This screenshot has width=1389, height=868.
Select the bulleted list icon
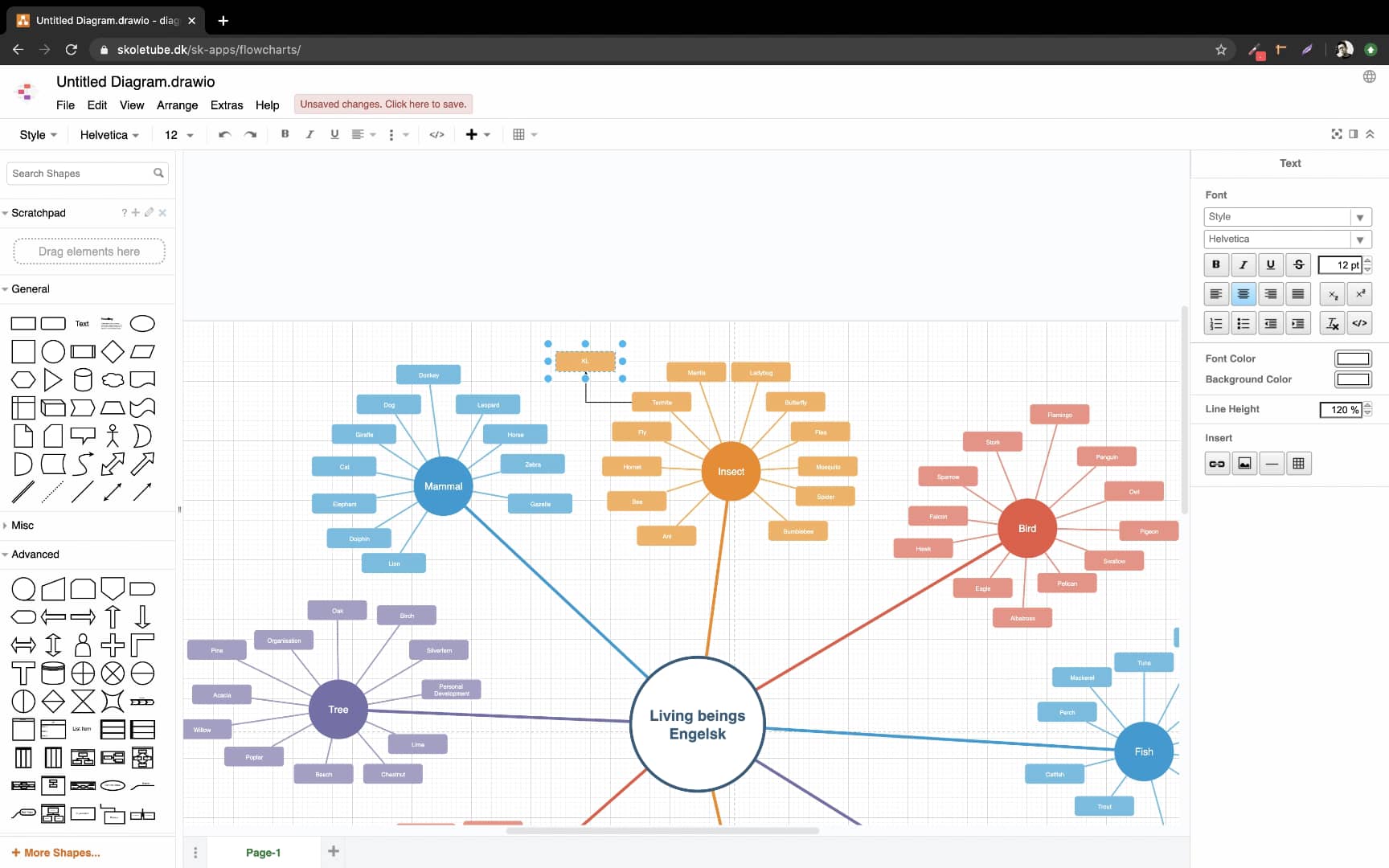pos(1243,322)
